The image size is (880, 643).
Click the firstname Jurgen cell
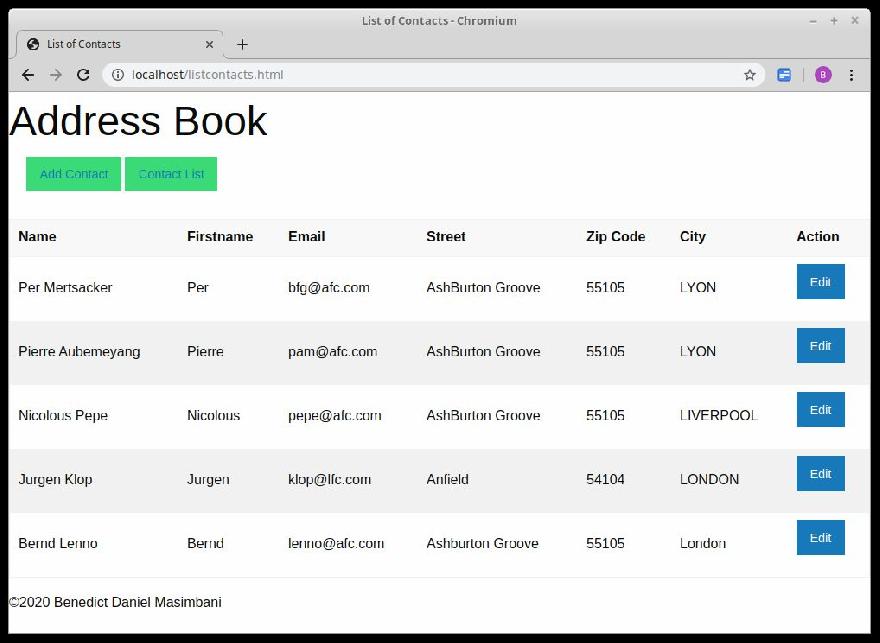point(208,479)
